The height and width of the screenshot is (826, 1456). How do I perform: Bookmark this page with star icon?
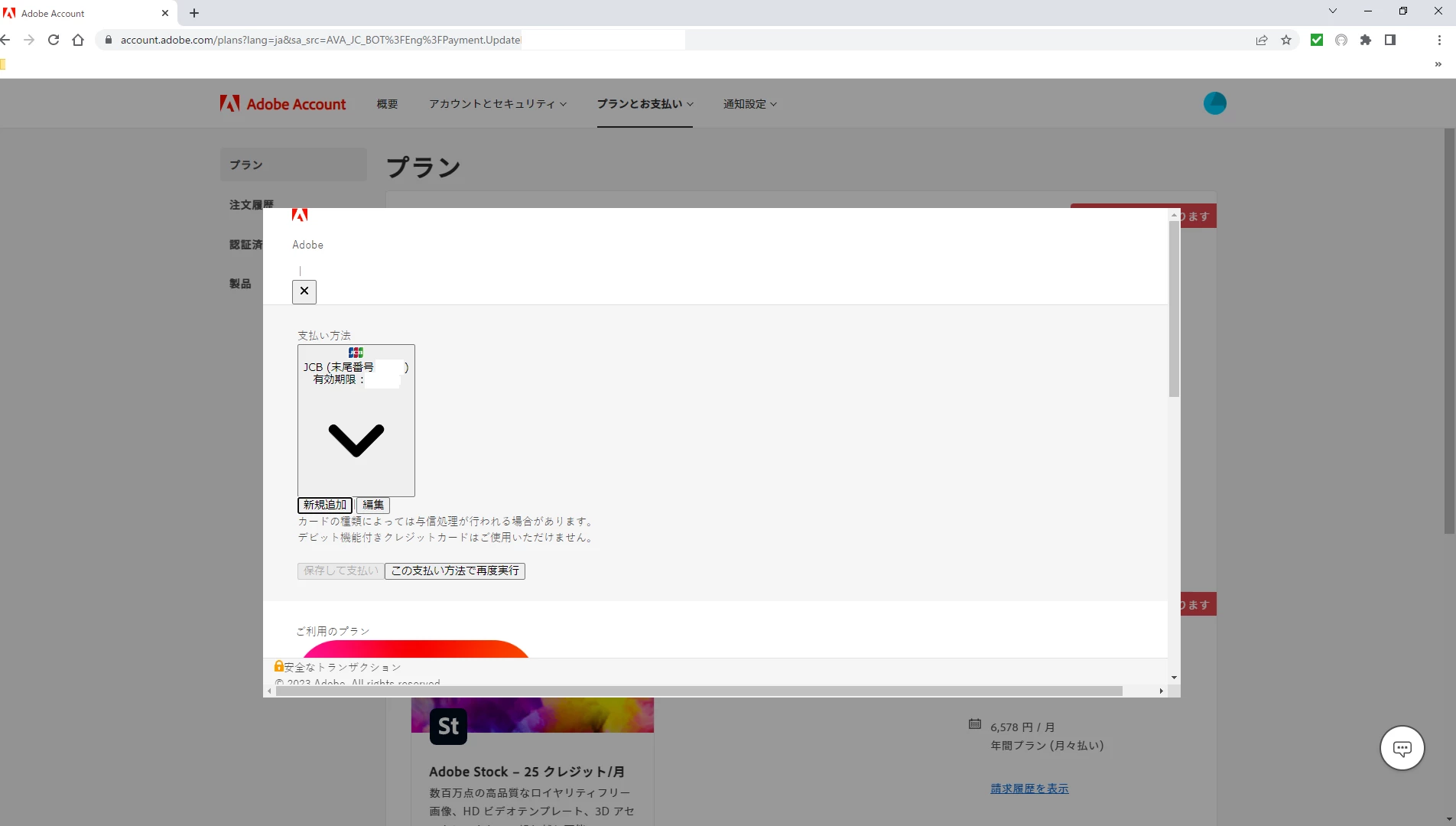coord(1286,40)
